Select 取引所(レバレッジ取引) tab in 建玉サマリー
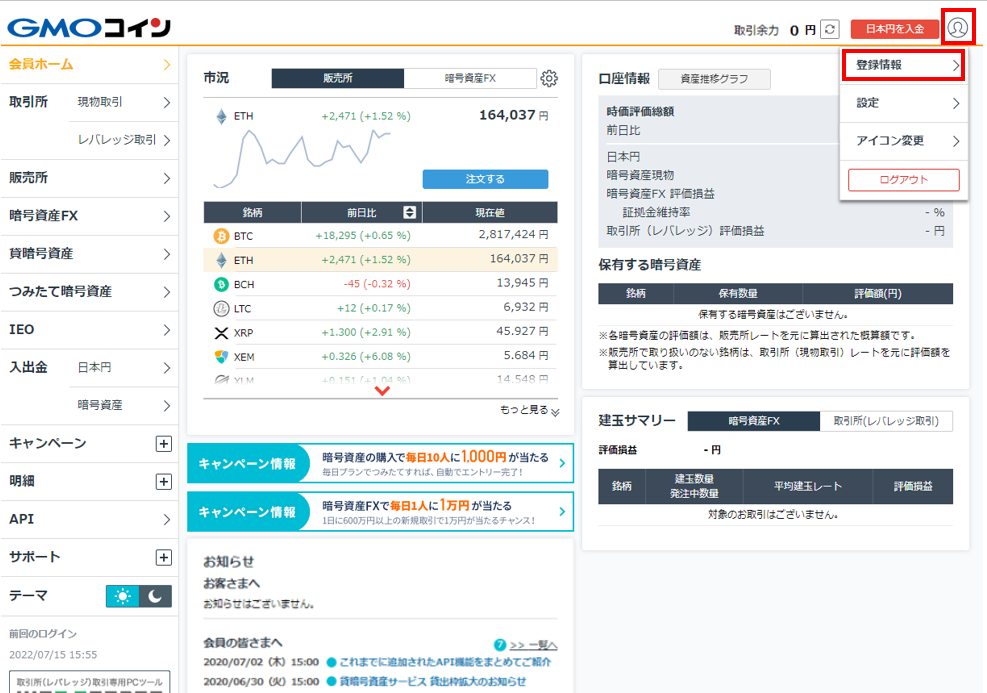Viewport: 987px width, 693px height. (886, 421)
